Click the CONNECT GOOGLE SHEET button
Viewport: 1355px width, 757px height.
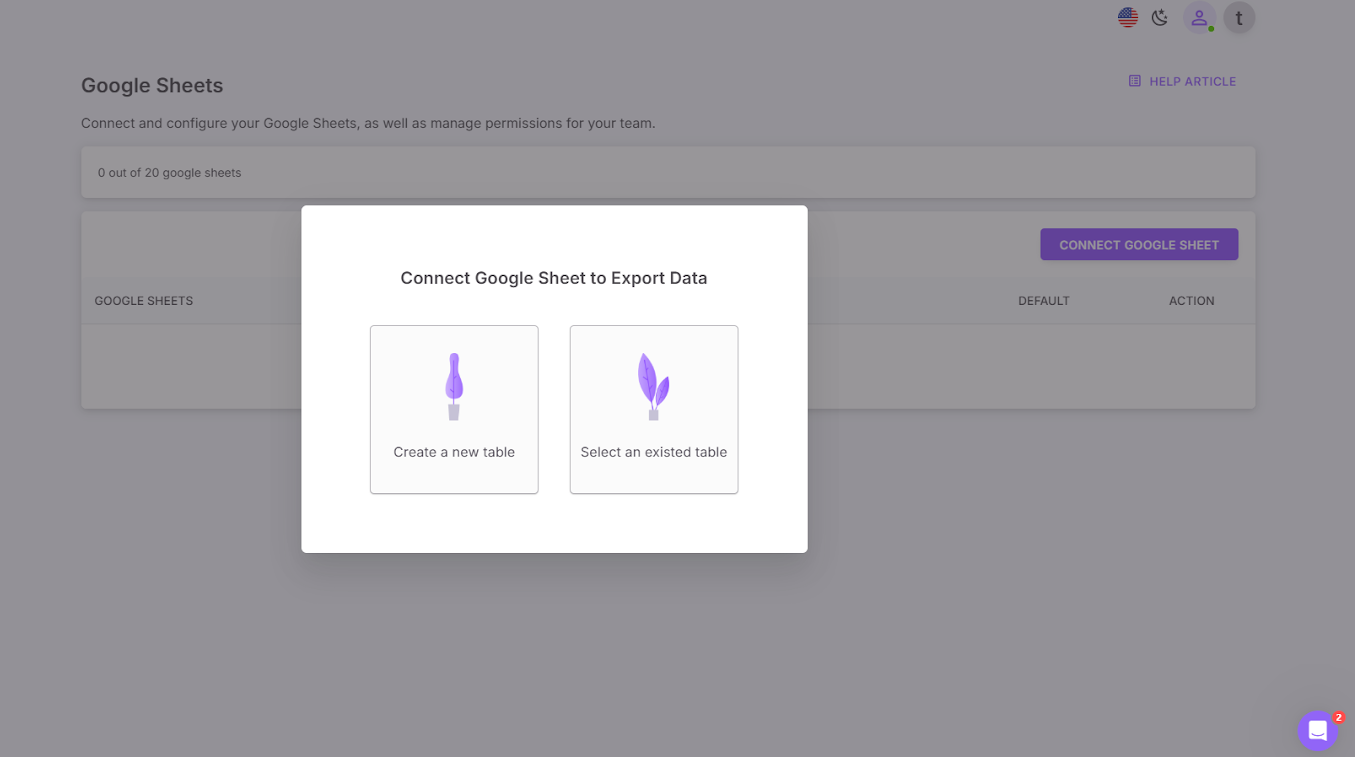pos(1139,244)
